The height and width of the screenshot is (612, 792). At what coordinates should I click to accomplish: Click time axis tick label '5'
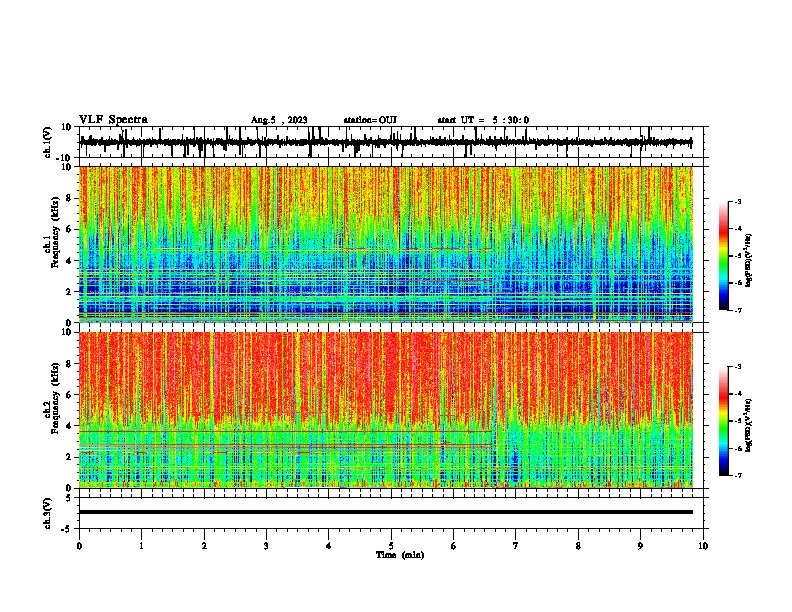coord(391,545)
